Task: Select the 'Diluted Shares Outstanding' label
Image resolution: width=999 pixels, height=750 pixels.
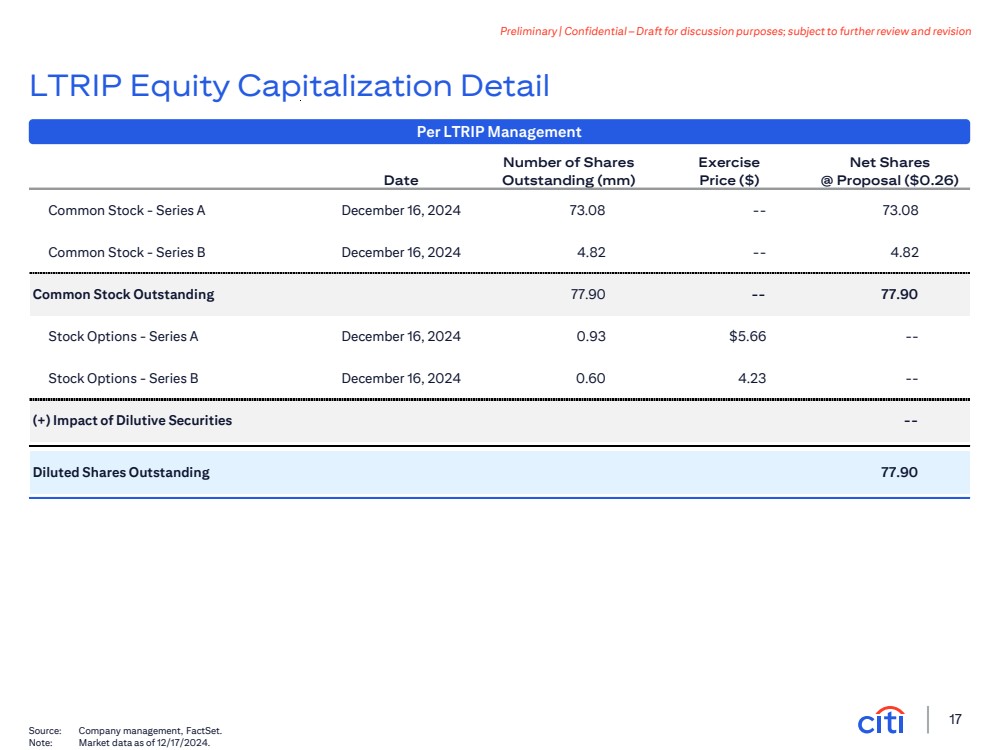Action: click(x=121, y=472)
